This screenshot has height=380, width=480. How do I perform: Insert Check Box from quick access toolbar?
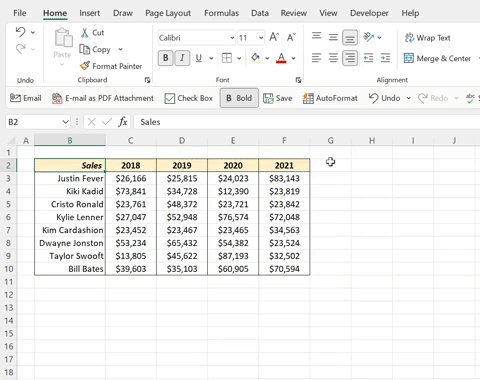pyautogui.click(x=189, y=98)
